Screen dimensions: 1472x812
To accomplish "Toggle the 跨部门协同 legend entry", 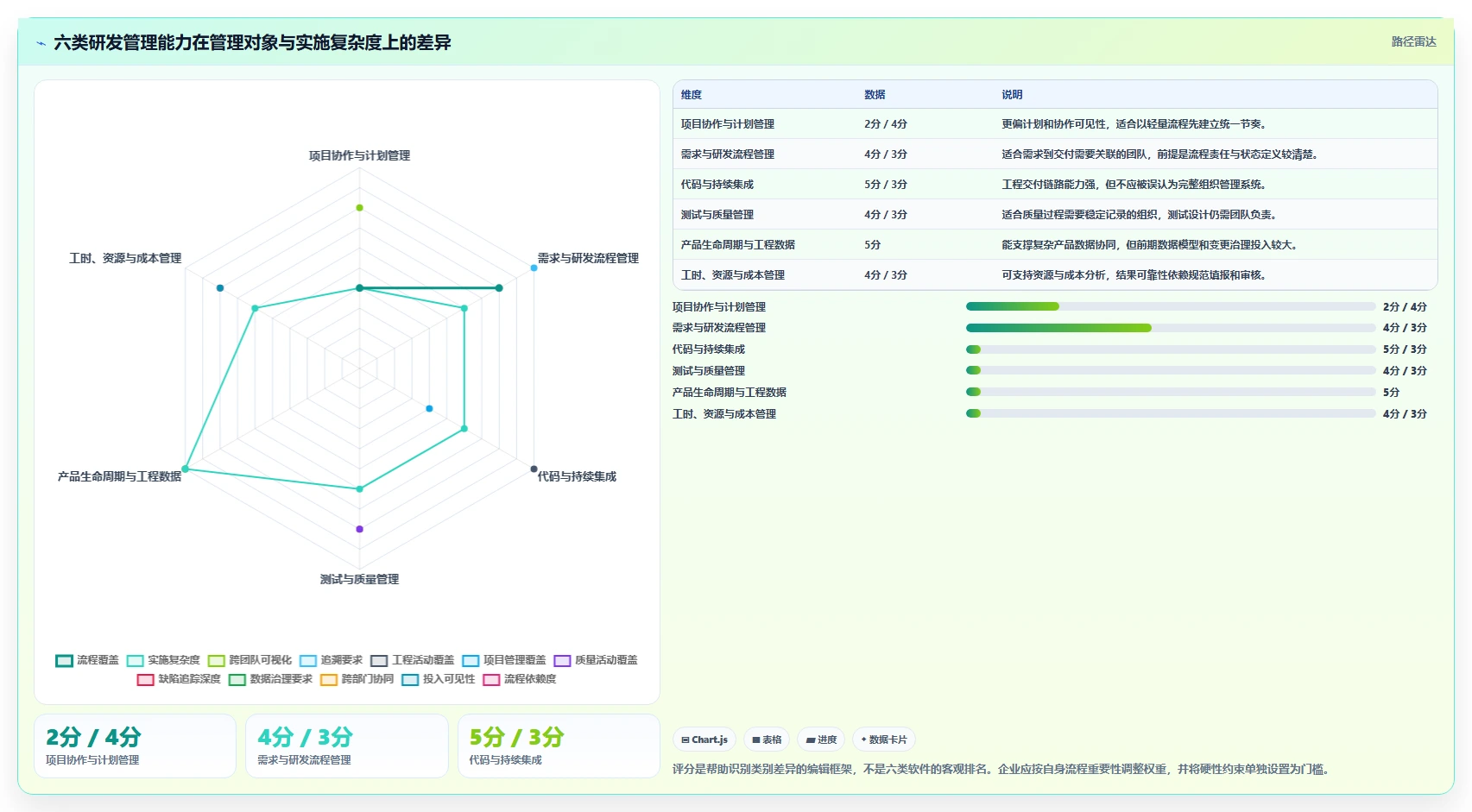I will coord(357,679).
